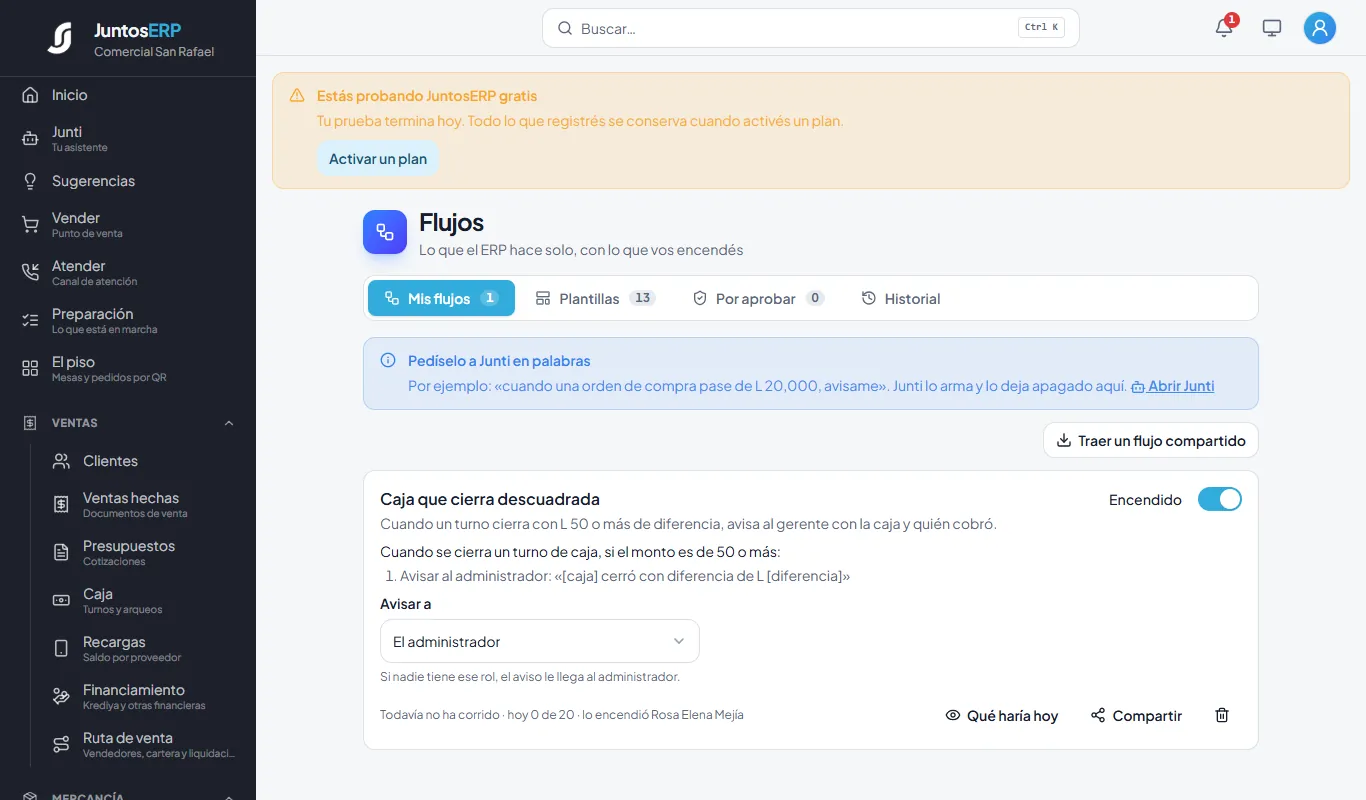This screenshot has height=800, width=1366.
Task: Switch to the Por aprobar tab
Action: pyautogui.click(x=758, y=298)
